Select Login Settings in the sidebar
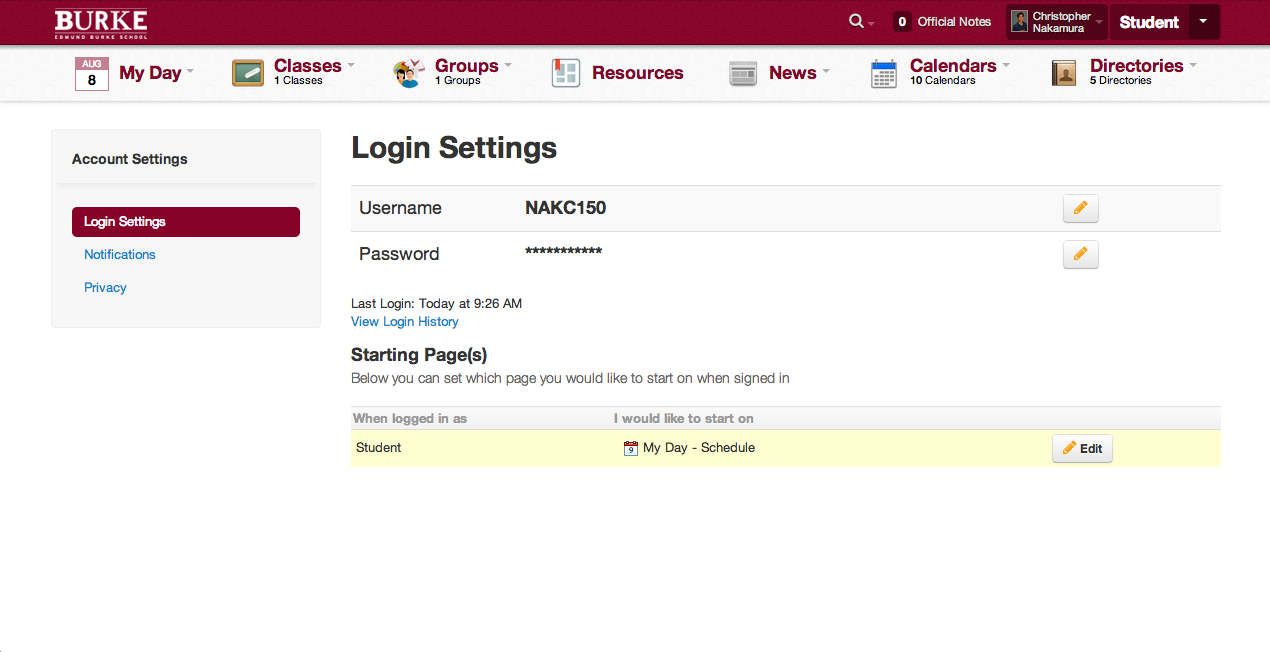1270x652 pixels. [186, 222]
